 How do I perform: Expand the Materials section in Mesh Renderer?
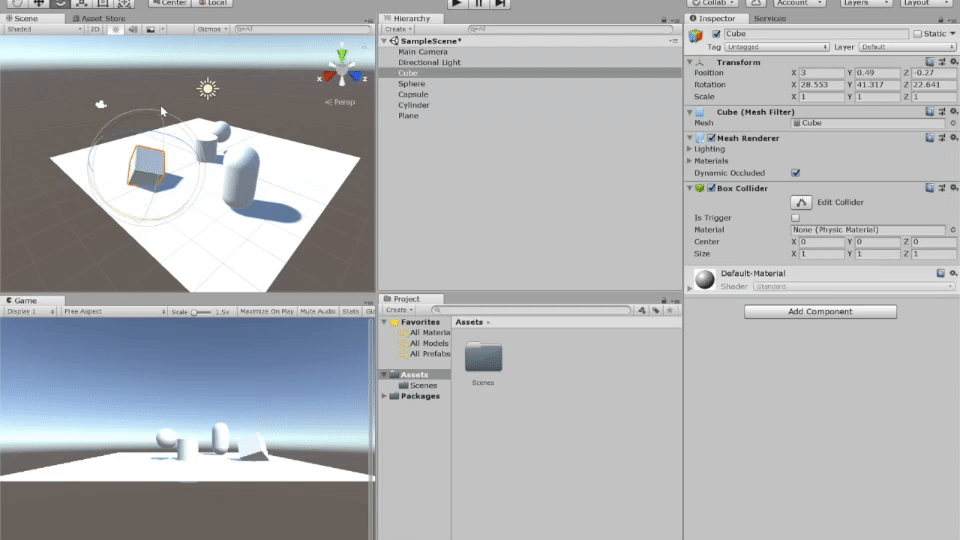pyautogui.click(x=690, y=160)
